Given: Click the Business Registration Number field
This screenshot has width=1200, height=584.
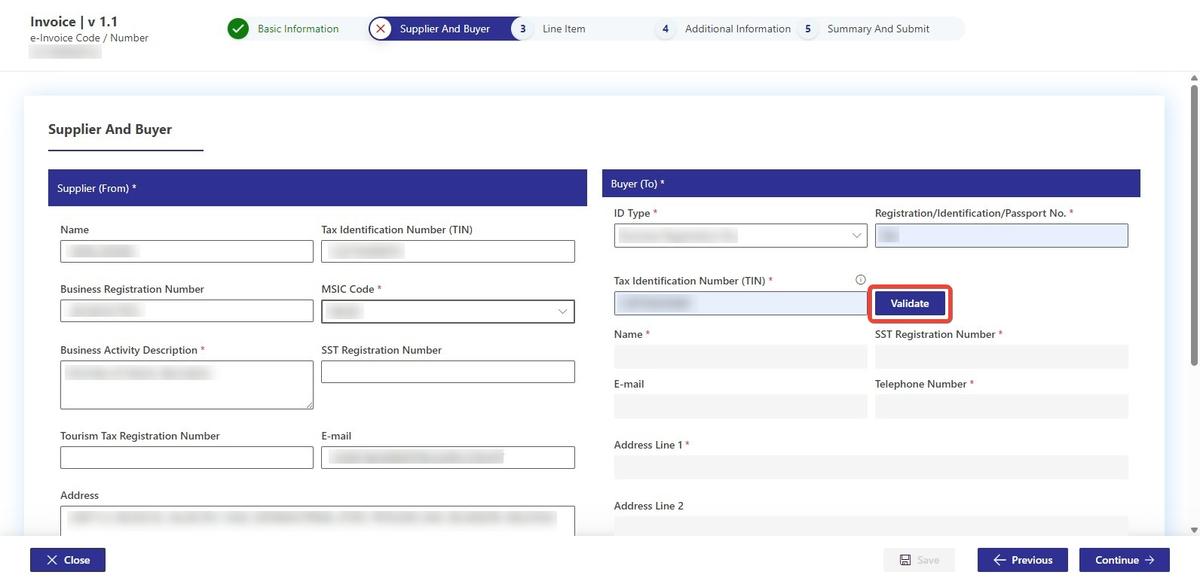Looking at the screenshot, I should (x=187, y=311).
